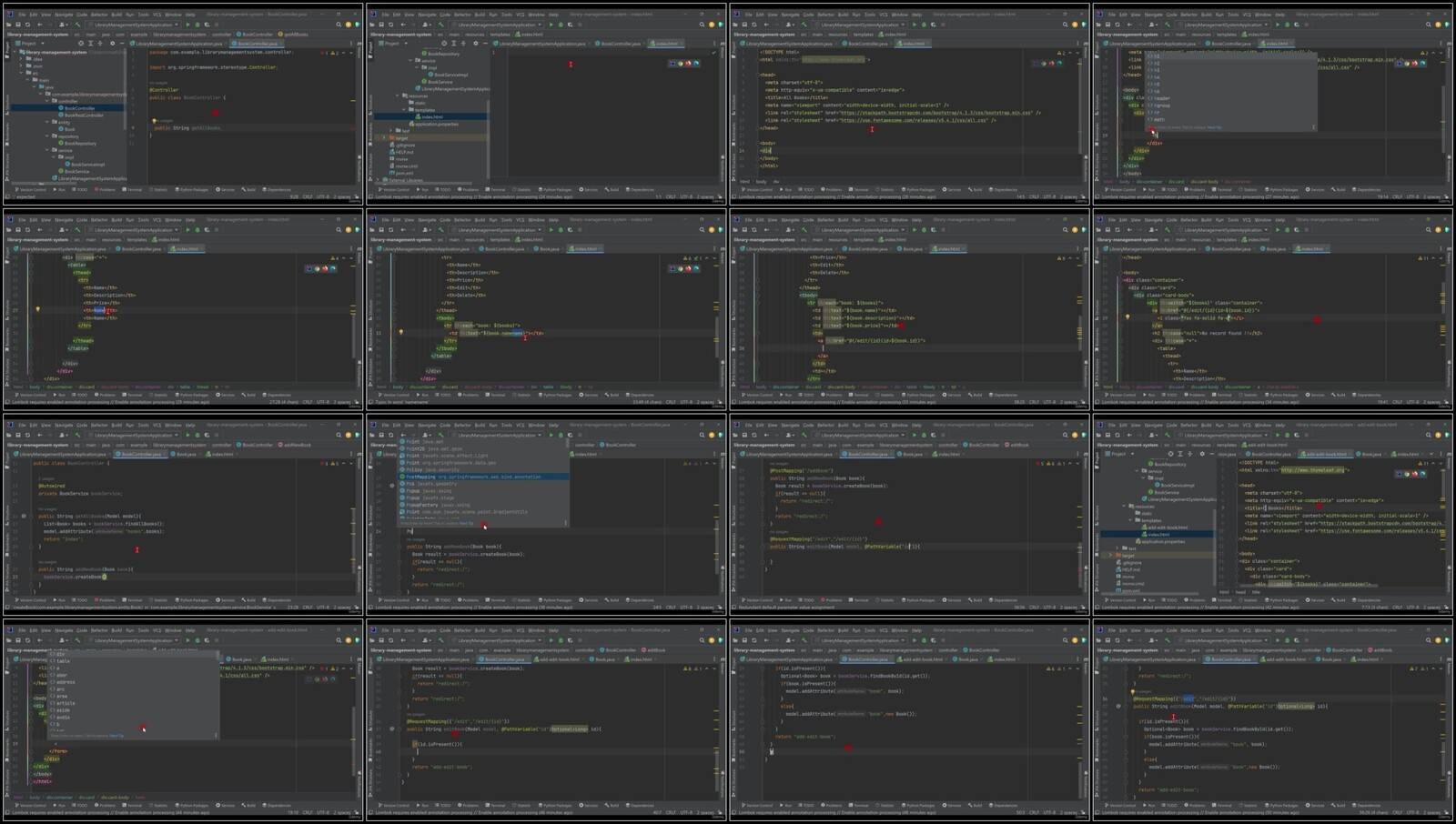This screenshot has height=824, width=1456.
Task: Switch to Book.java tab where tree lists add-edit-book.html
Action: (1369, 454)
